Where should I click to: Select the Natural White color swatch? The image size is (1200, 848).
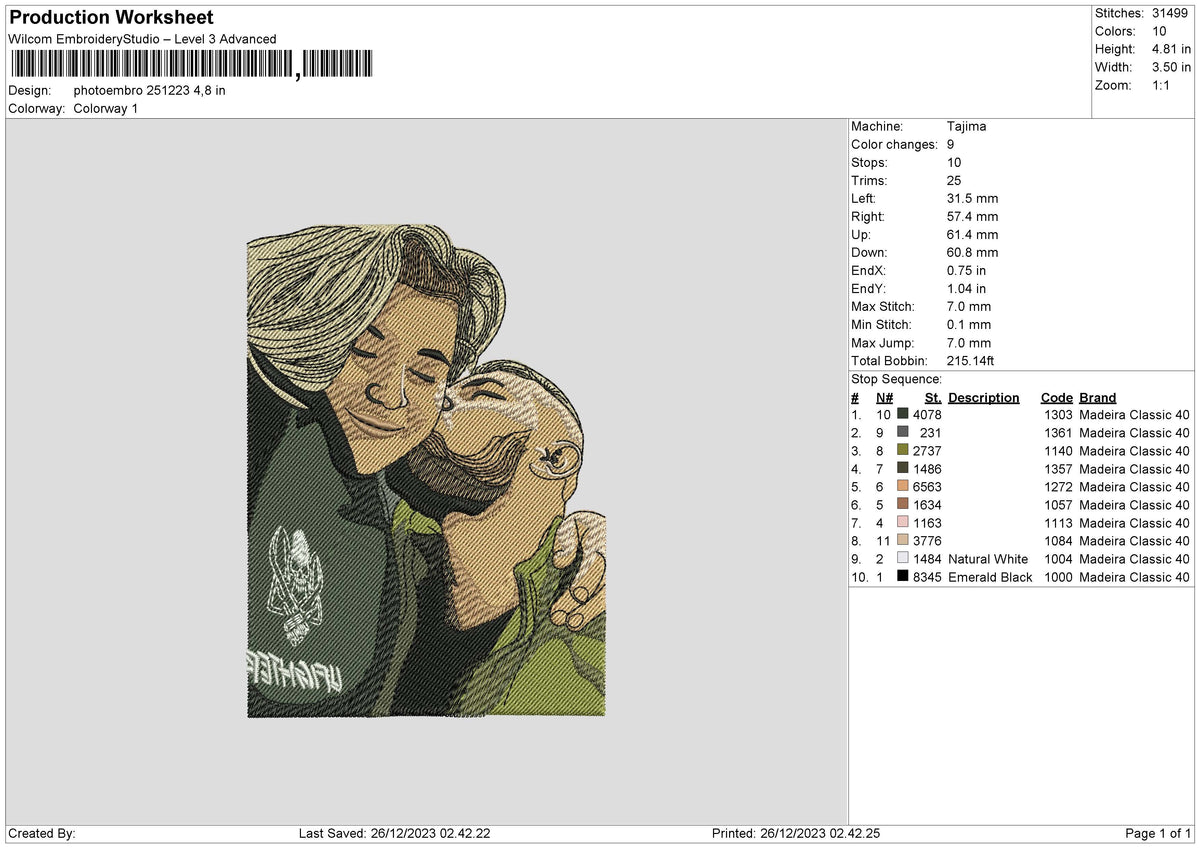pos(903,558)
